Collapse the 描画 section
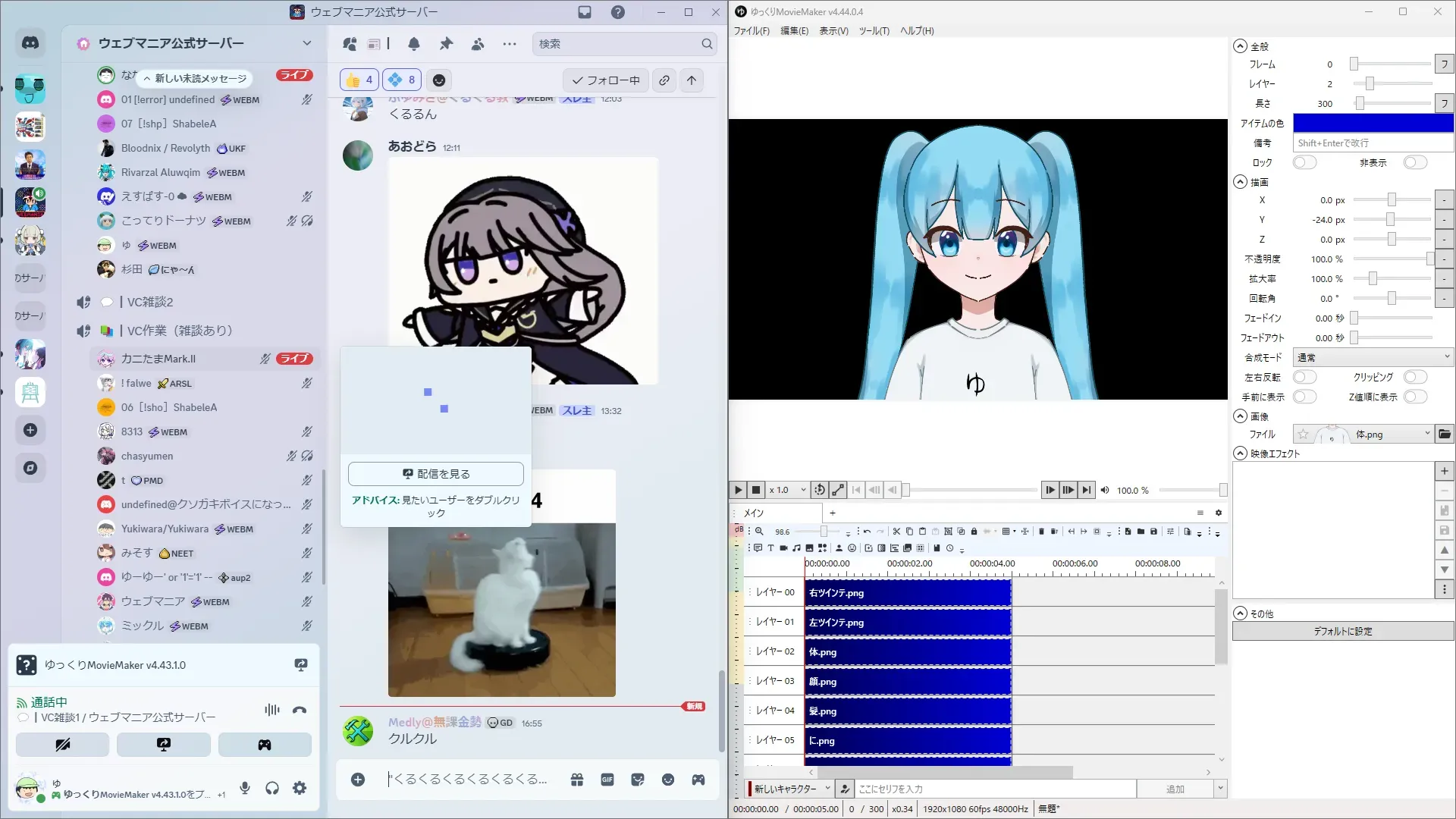This screenshot has height=819, width=1456. tap(1241, 182)
